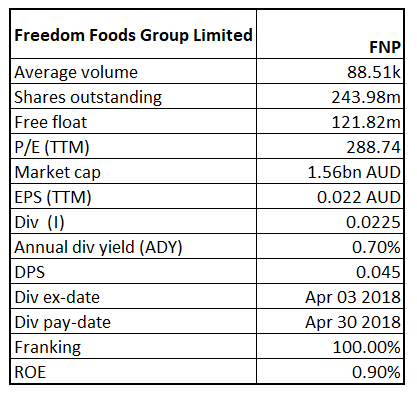This screenshot has height=393, width=417.
Task: Click the Apr 30 2018 pay-date cell
Action: pos(330,321)
